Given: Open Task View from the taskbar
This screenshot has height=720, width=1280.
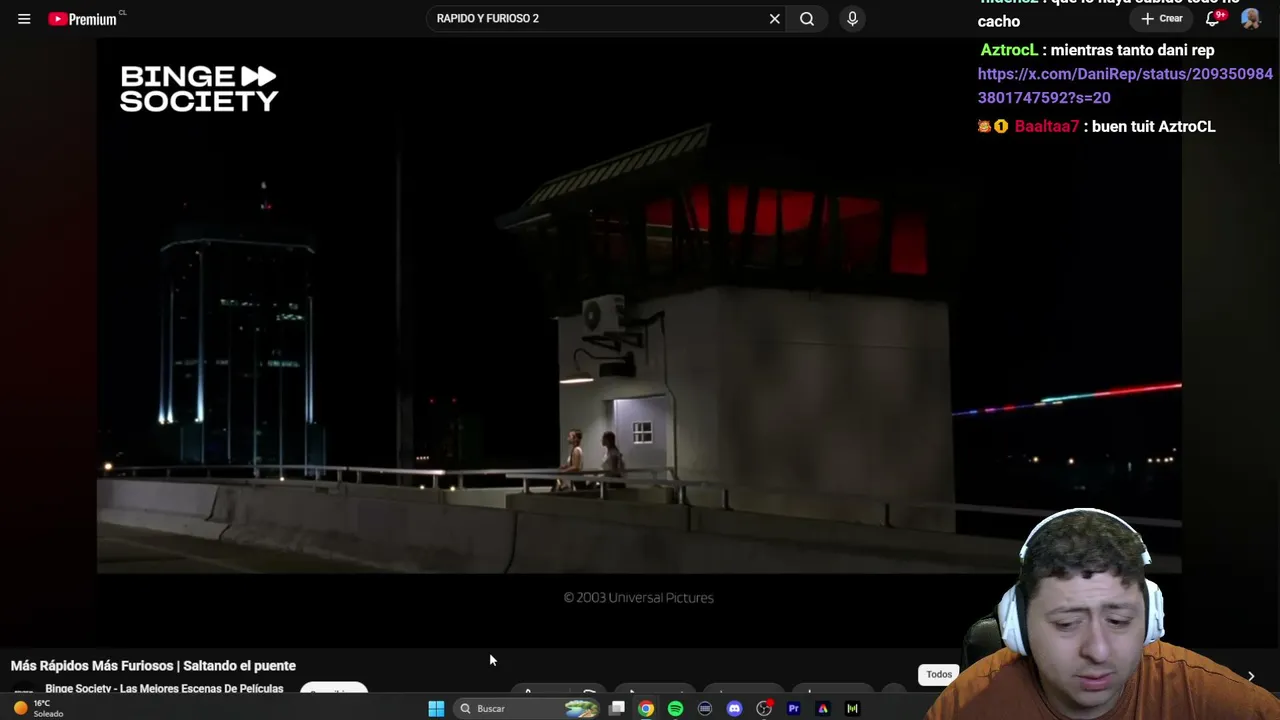Looking at the screenshot, I should (x=617, y=708).
